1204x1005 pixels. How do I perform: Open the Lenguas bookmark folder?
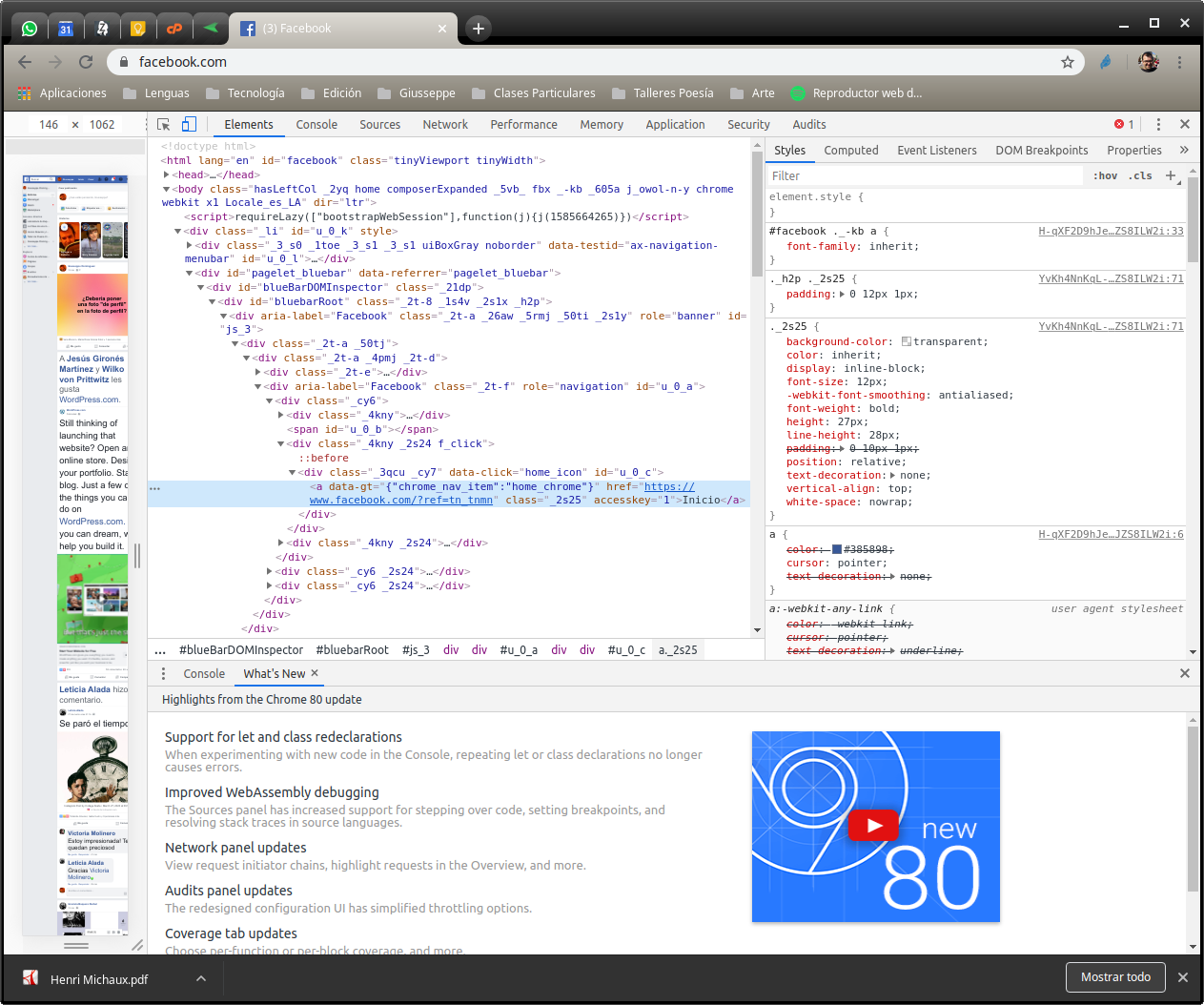(156, 93)
